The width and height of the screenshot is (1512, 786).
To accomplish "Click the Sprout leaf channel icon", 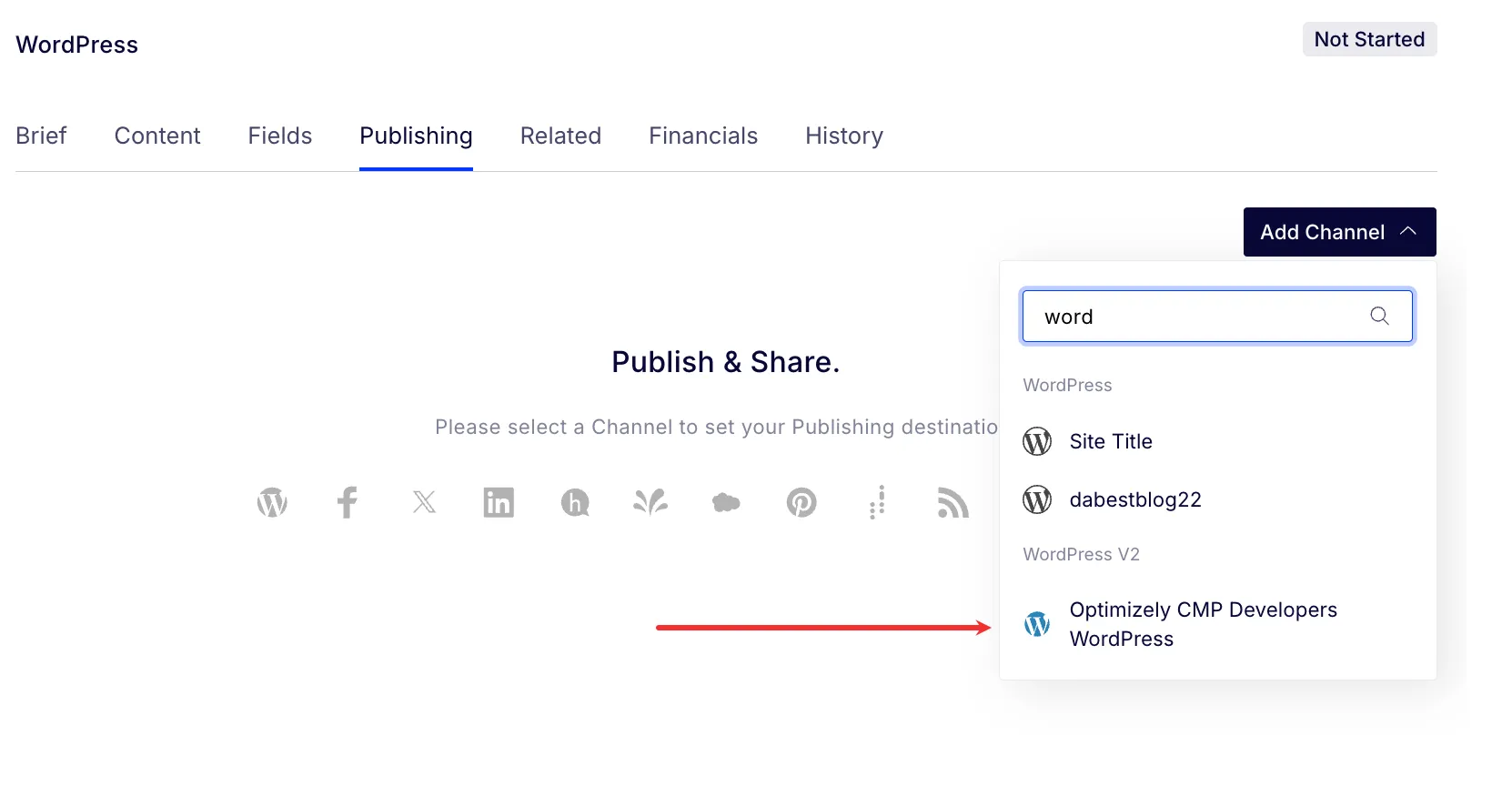I will 650,502.
